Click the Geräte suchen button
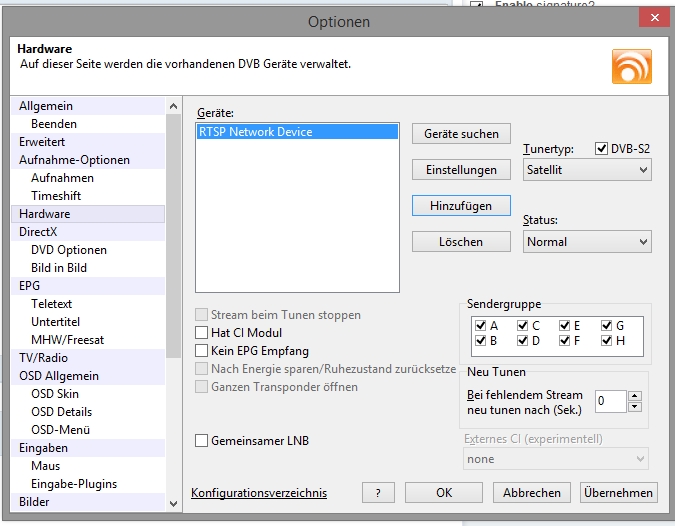675x526 pixels. 461,134
